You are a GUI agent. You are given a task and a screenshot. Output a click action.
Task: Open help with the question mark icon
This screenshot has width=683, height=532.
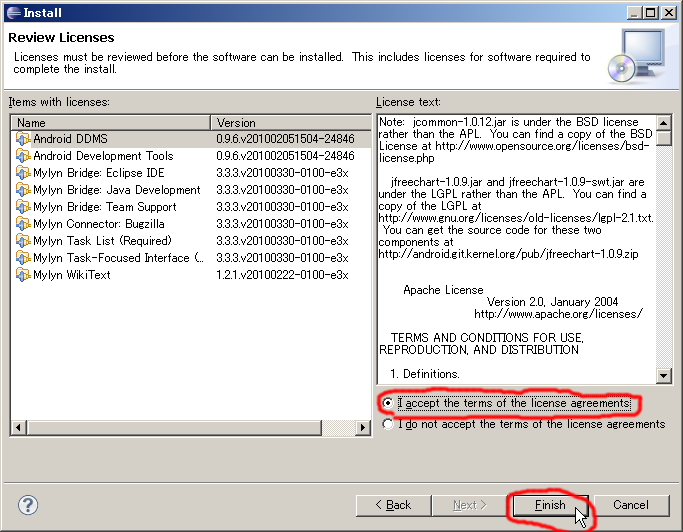click(28, 505)
